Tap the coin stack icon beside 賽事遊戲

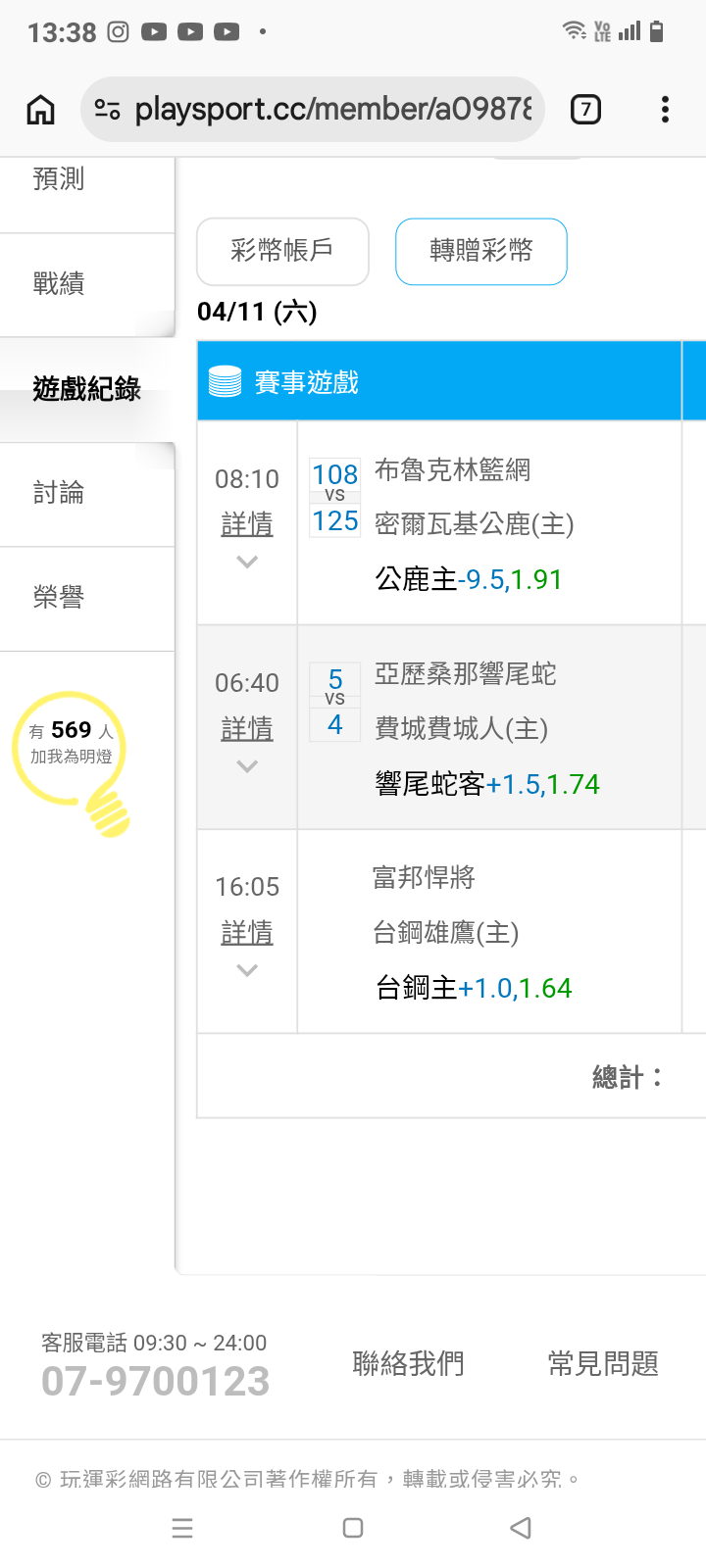tap(225, 382)
